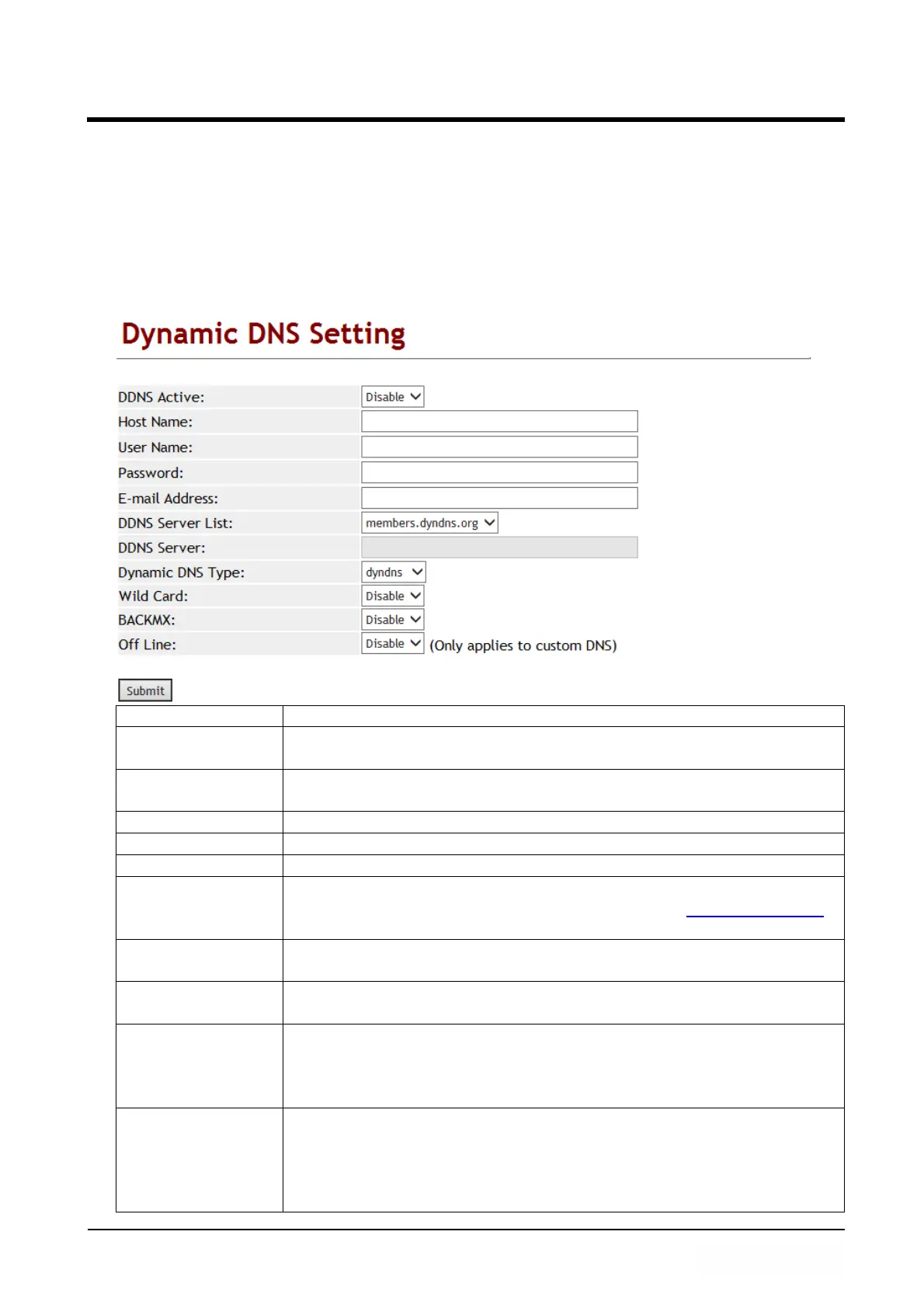Click the "E-mail Address:" label
This screenshot has width=924, height=1308.
point(168,499)
